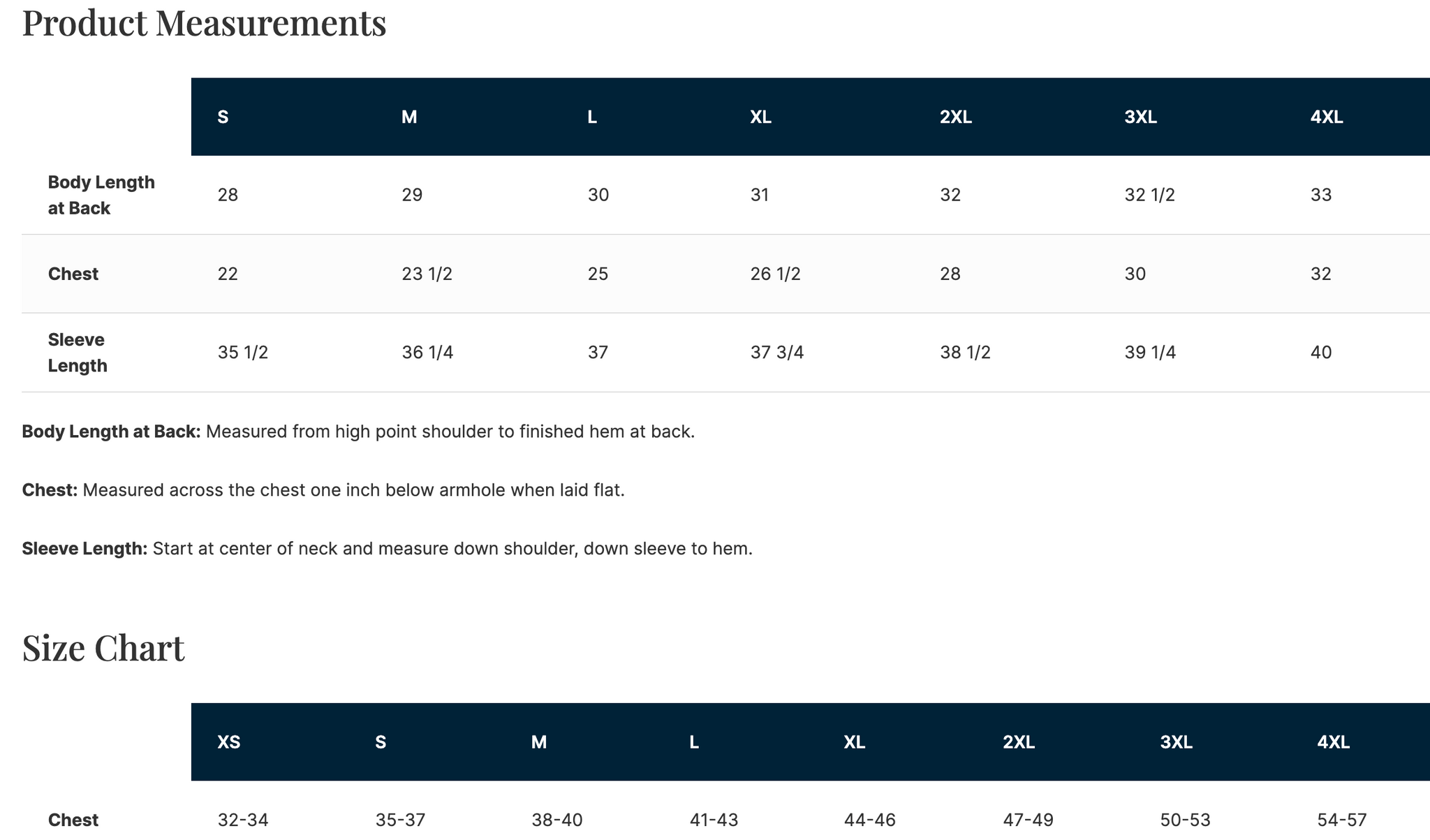Select the Sleeve Length row label in table
Viewport: 1430px width, 840px height.
[x=77, y=353]
